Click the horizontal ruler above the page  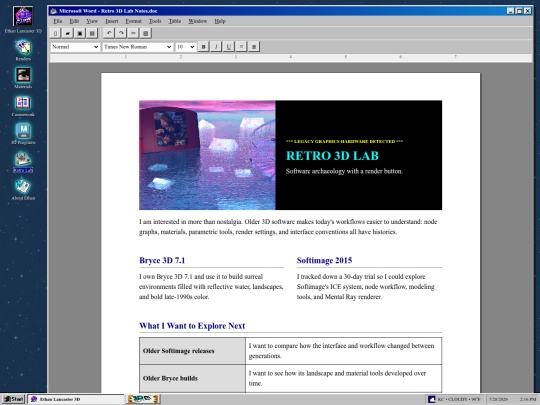[291, 57]
